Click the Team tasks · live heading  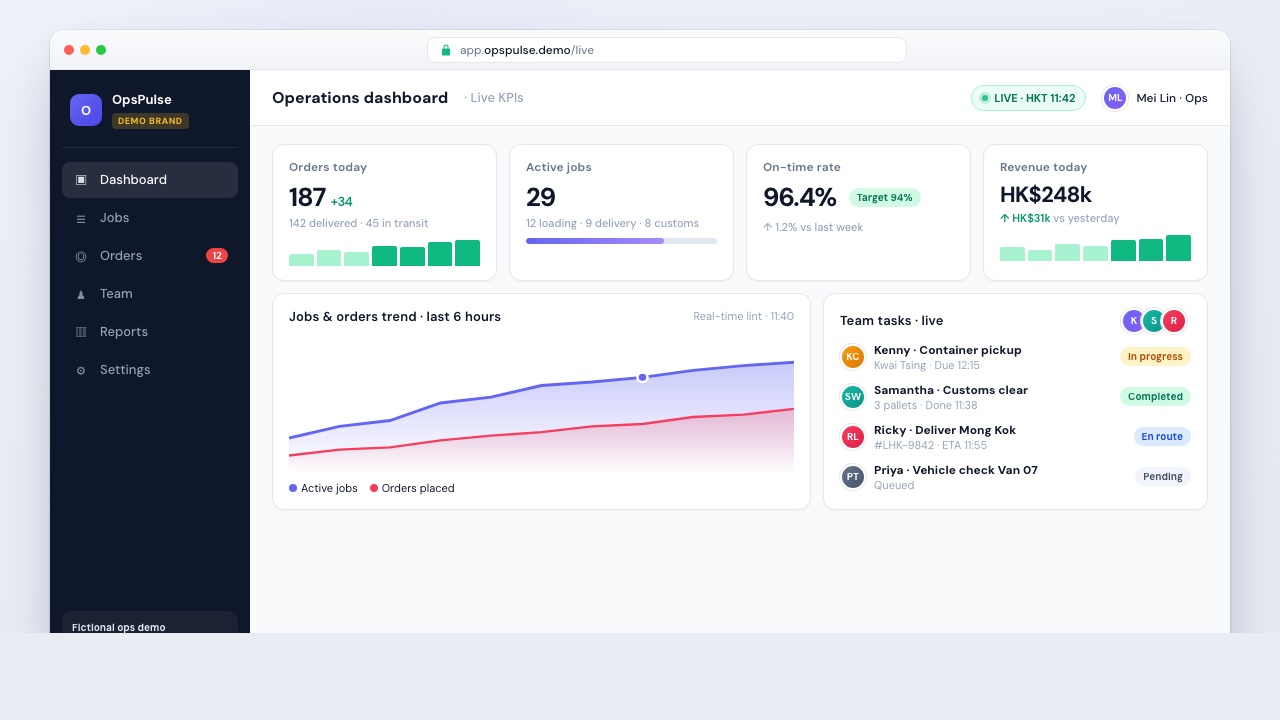[x=892, y=321]
